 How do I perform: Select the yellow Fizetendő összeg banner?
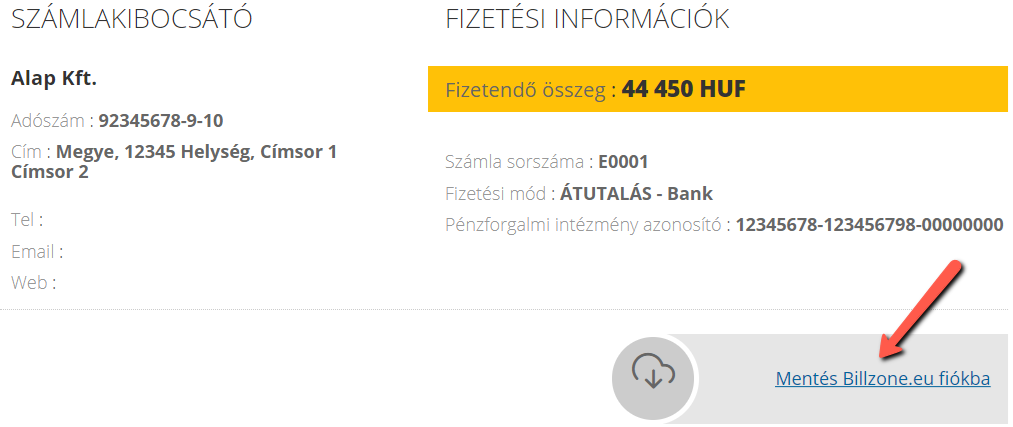click(x=717, y=89)
